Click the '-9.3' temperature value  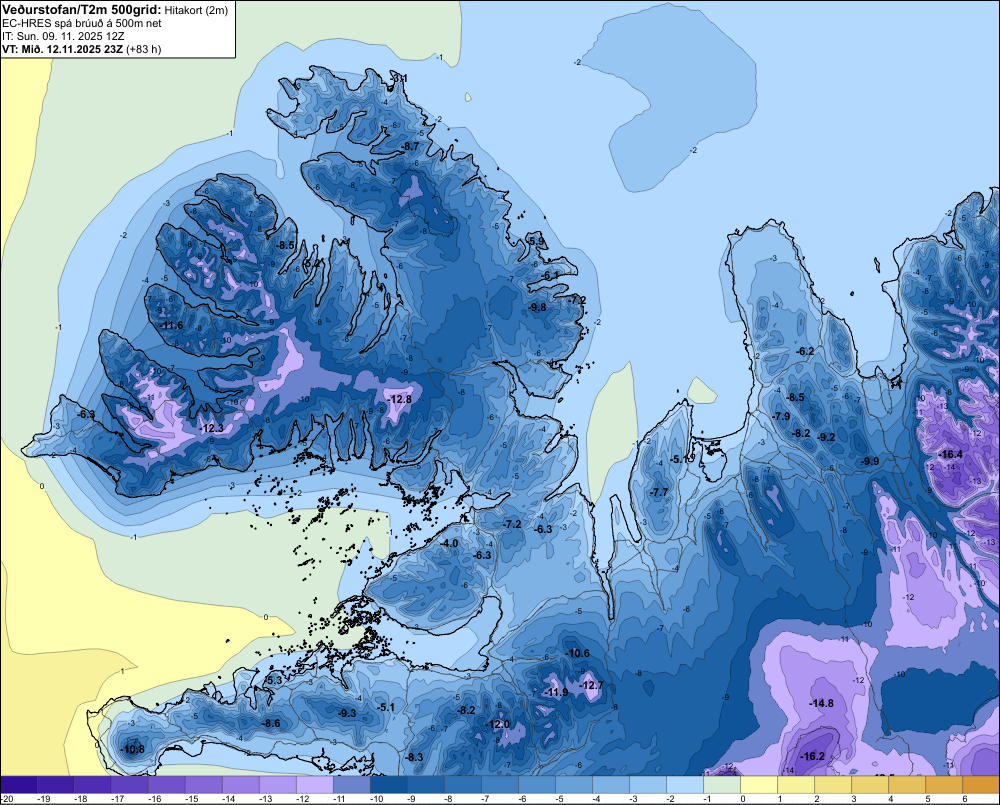[347, 713]
